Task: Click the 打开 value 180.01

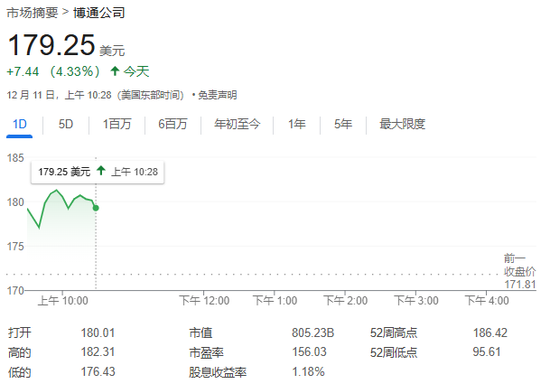Action: (98, 333)
